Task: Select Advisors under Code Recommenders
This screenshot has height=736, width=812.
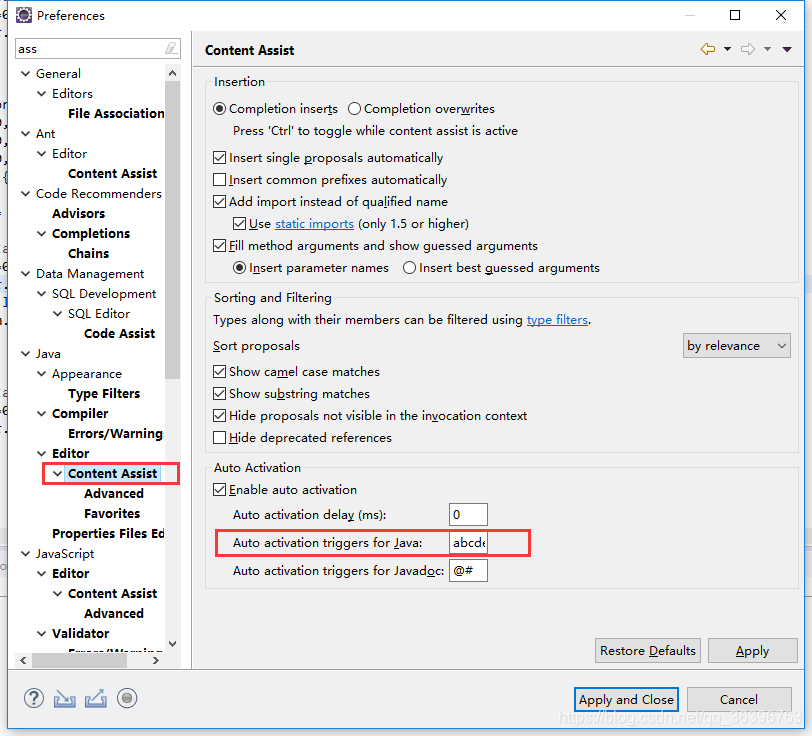Action: coord(78,213)
